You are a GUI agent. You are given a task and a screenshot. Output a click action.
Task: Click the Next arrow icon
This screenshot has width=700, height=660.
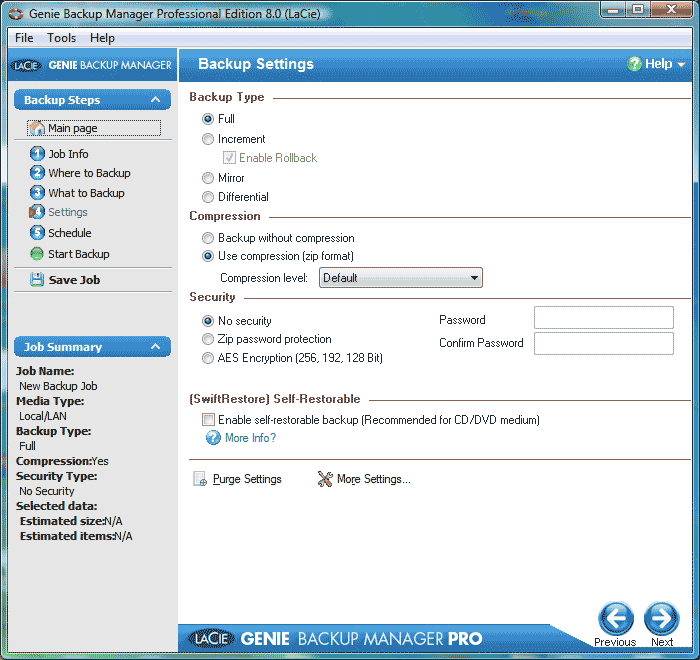pos(662,619)
